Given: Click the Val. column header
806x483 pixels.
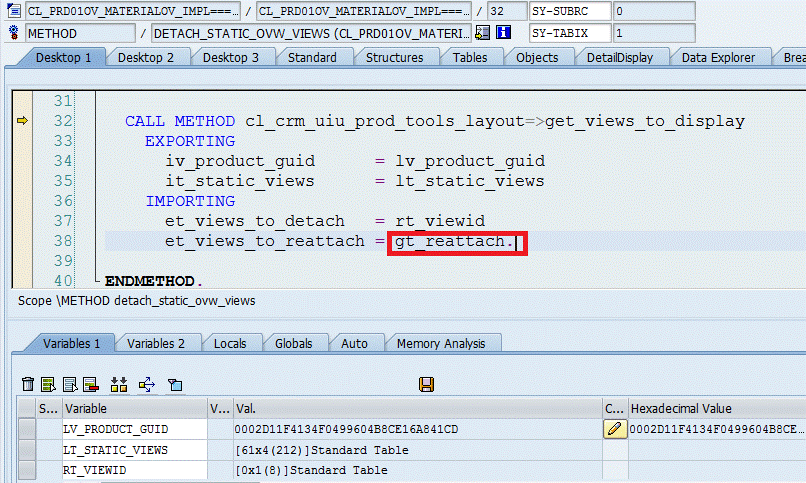Looking at the screenshot, I should coord(417,408).
